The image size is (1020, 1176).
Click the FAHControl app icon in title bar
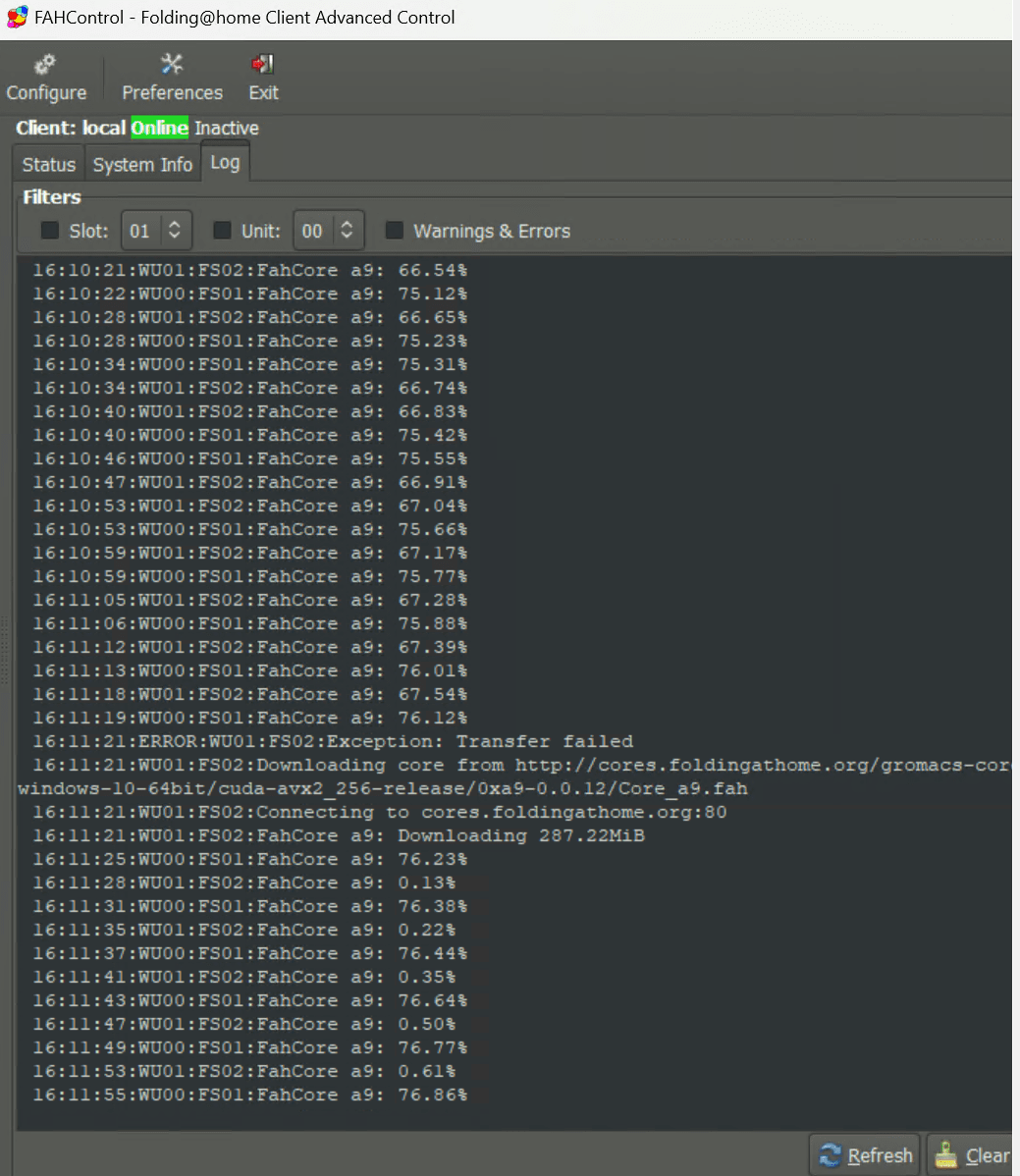coord(18,18)
